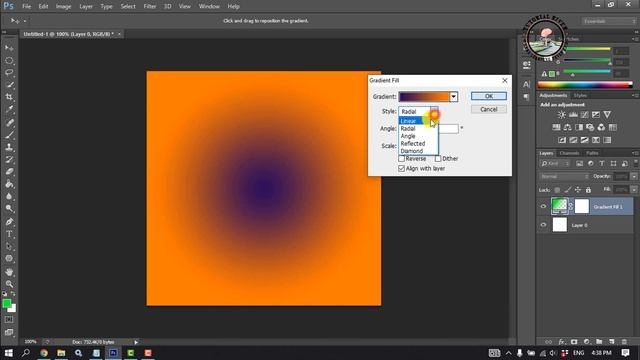This screenshot has width=640, height=360.
Task: Click the foreground green color swatch
Action: click(7, 303)
